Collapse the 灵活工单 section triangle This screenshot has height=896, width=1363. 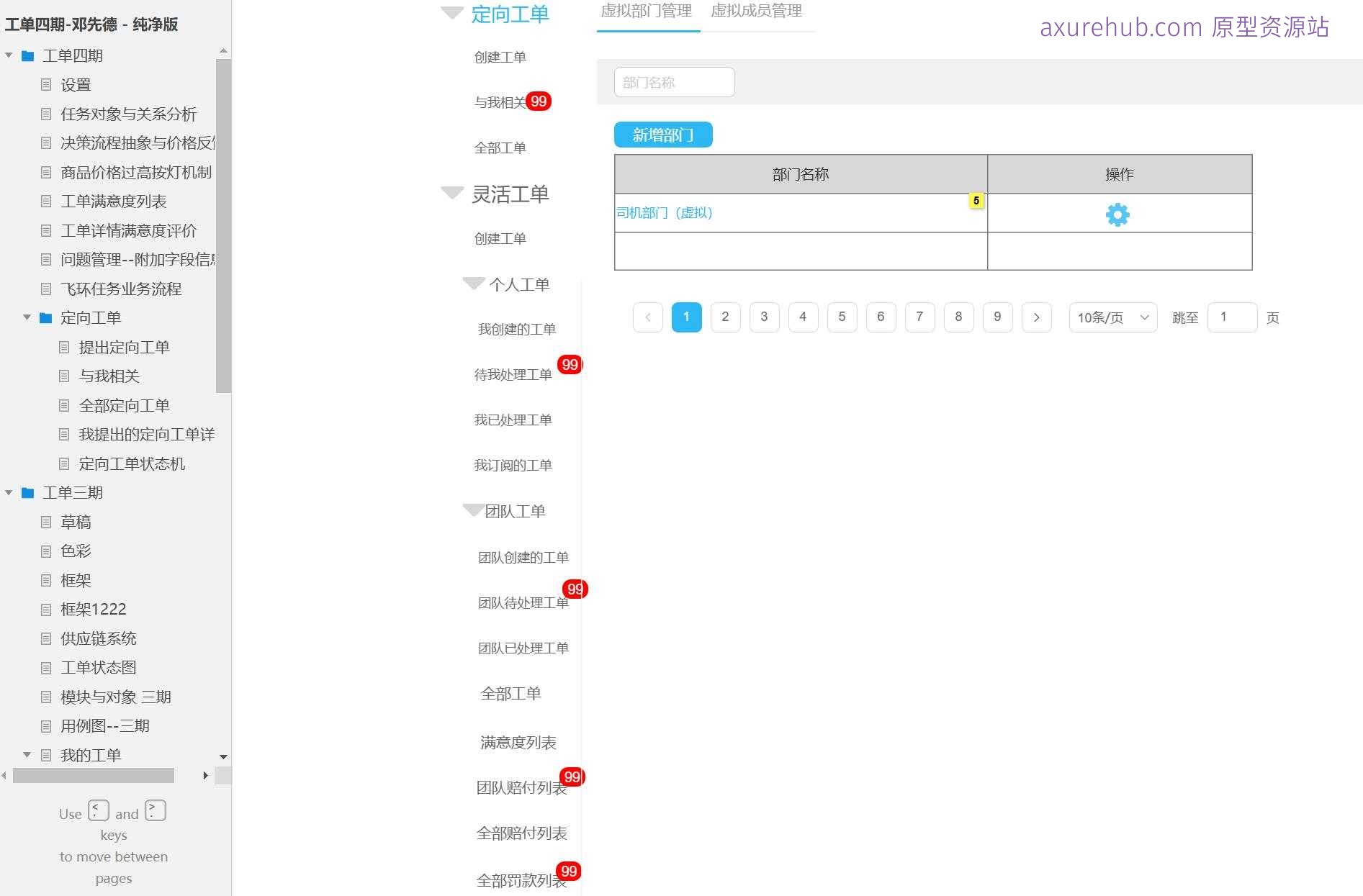click(451, 193)
